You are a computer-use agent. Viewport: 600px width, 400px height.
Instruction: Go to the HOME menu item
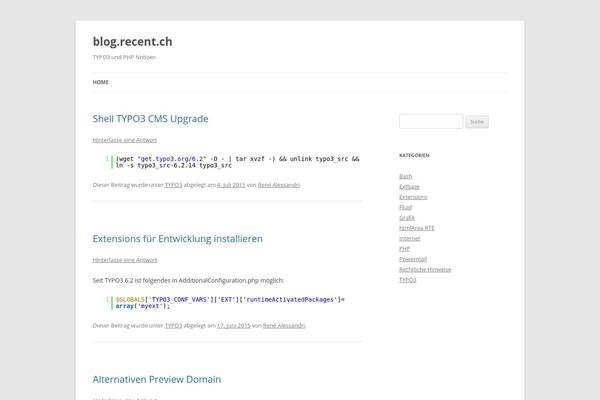click(101, 82)
